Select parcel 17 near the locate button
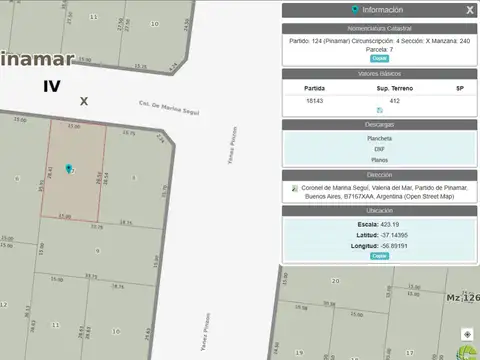Screen dimensions: 480x360 click(x=410, y=353)
